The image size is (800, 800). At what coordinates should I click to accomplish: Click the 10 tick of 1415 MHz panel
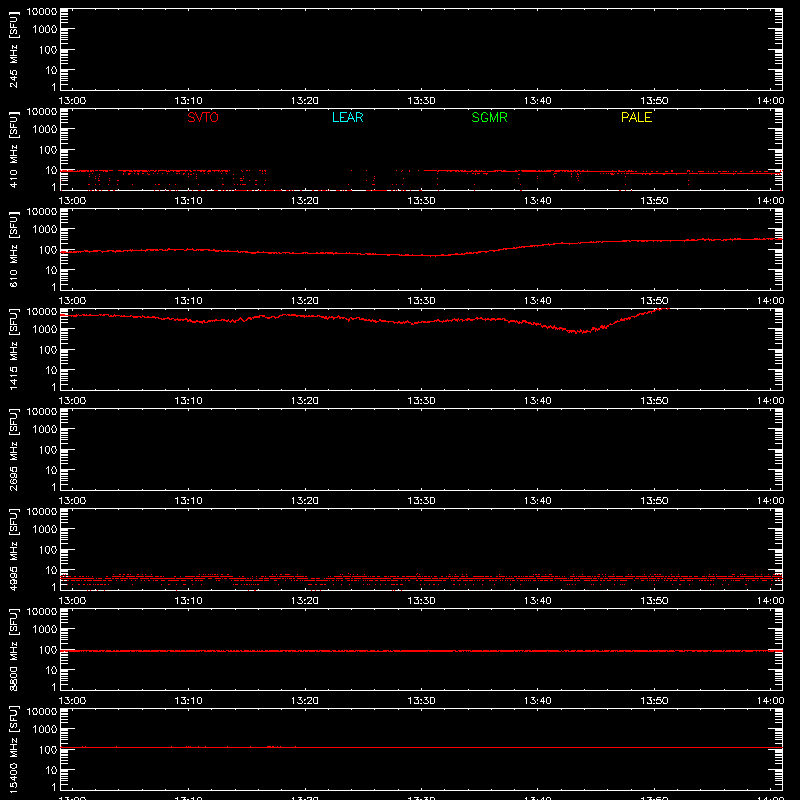pyautogui.click(x=51, y=370)
